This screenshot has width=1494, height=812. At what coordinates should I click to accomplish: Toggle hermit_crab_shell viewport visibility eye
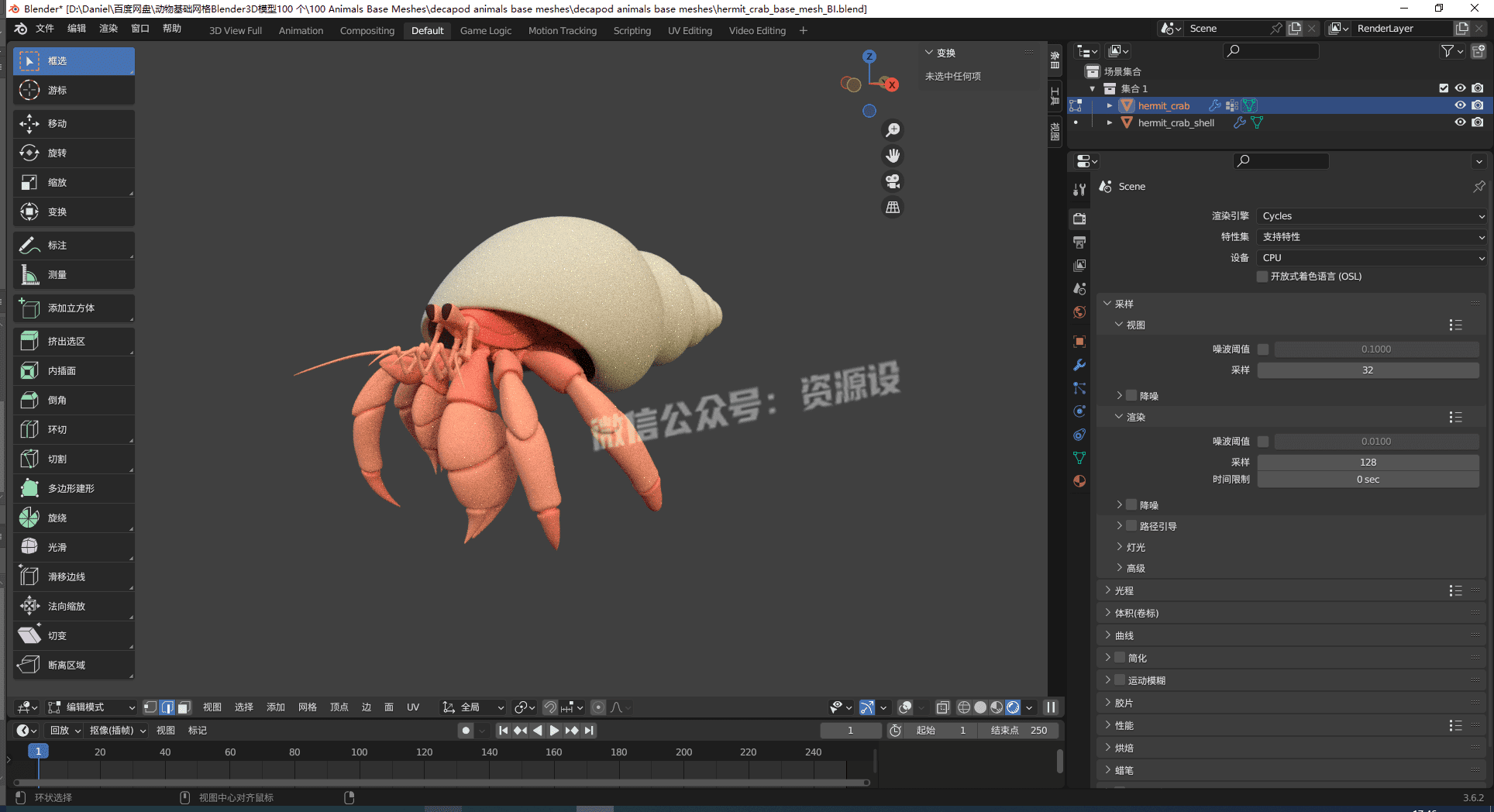pos(1460,122)
